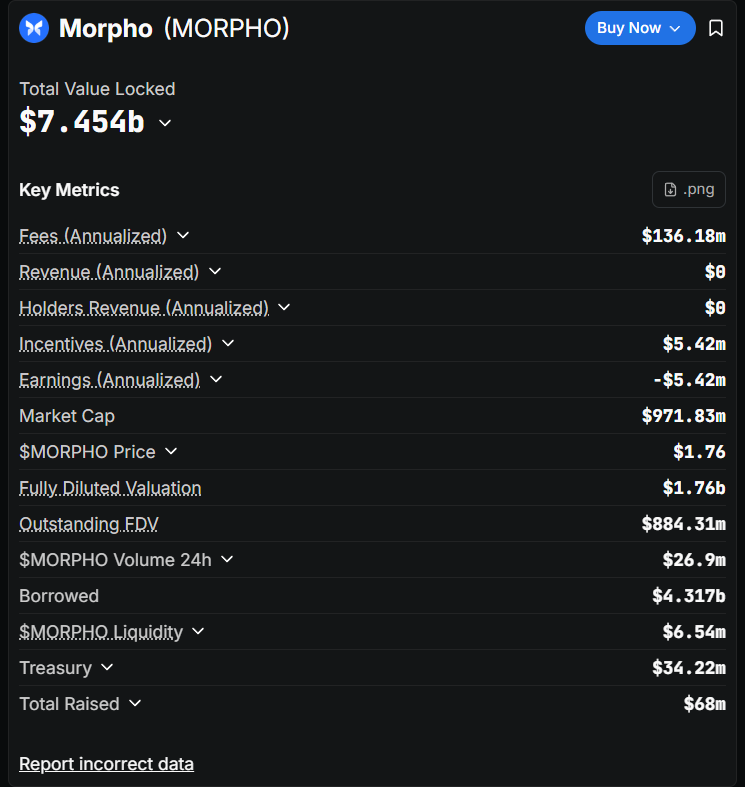Expand Earnings (Annualized) breakdown
Image resolution: width=745 pixels, height=787 pixels.
coord(216,380)
